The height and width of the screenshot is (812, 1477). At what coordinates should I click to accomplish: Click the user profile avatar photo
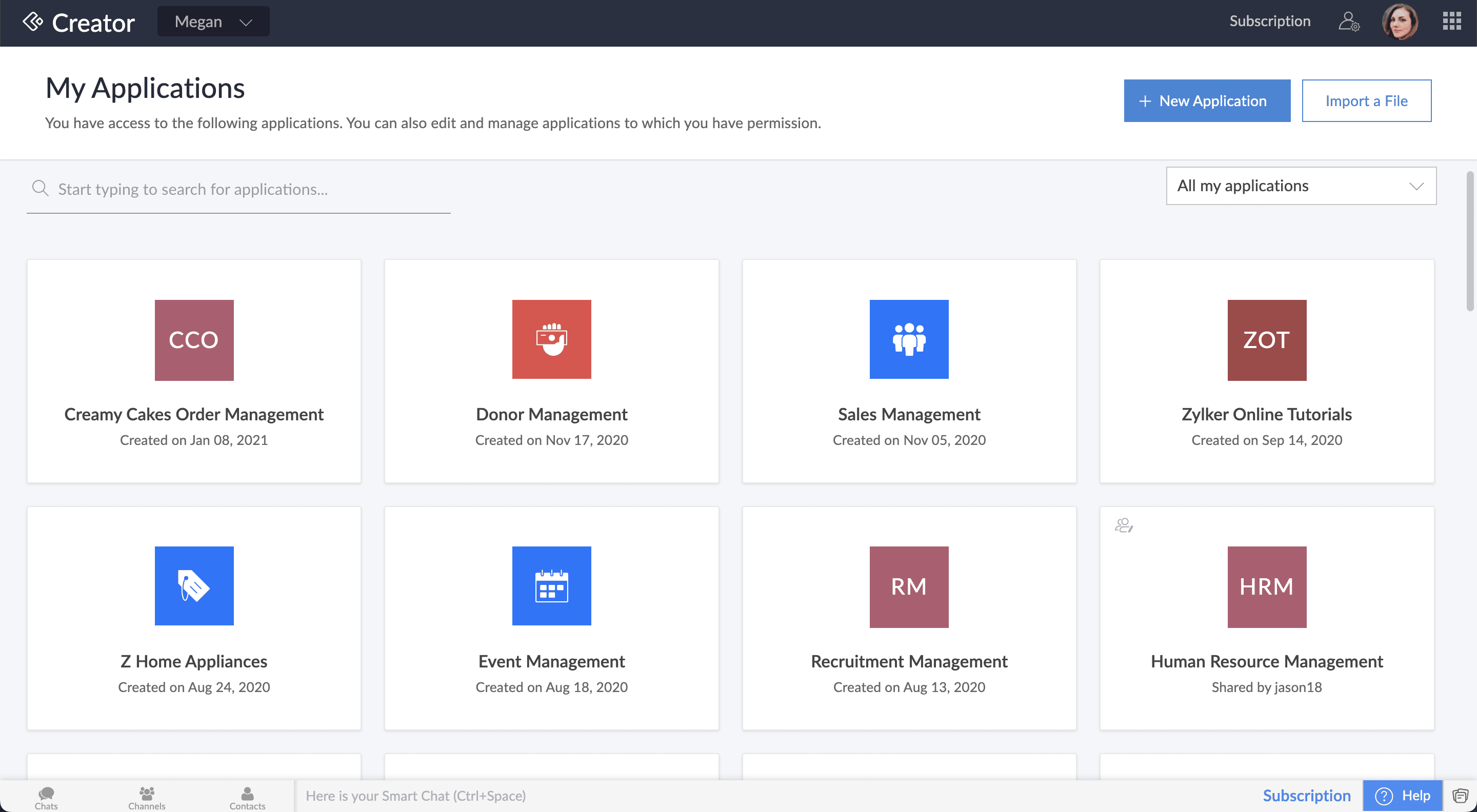tap(1400, 22)
